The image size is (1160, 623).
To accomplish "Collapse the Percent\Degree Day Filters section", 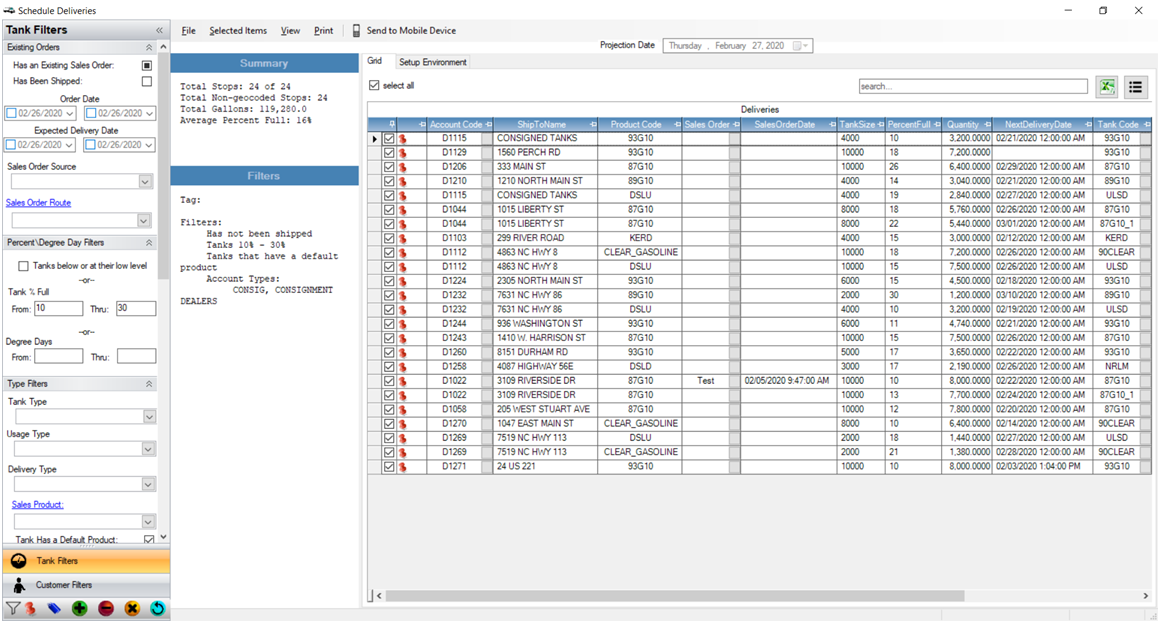I will pyautogui.click(x=149, y=243).
